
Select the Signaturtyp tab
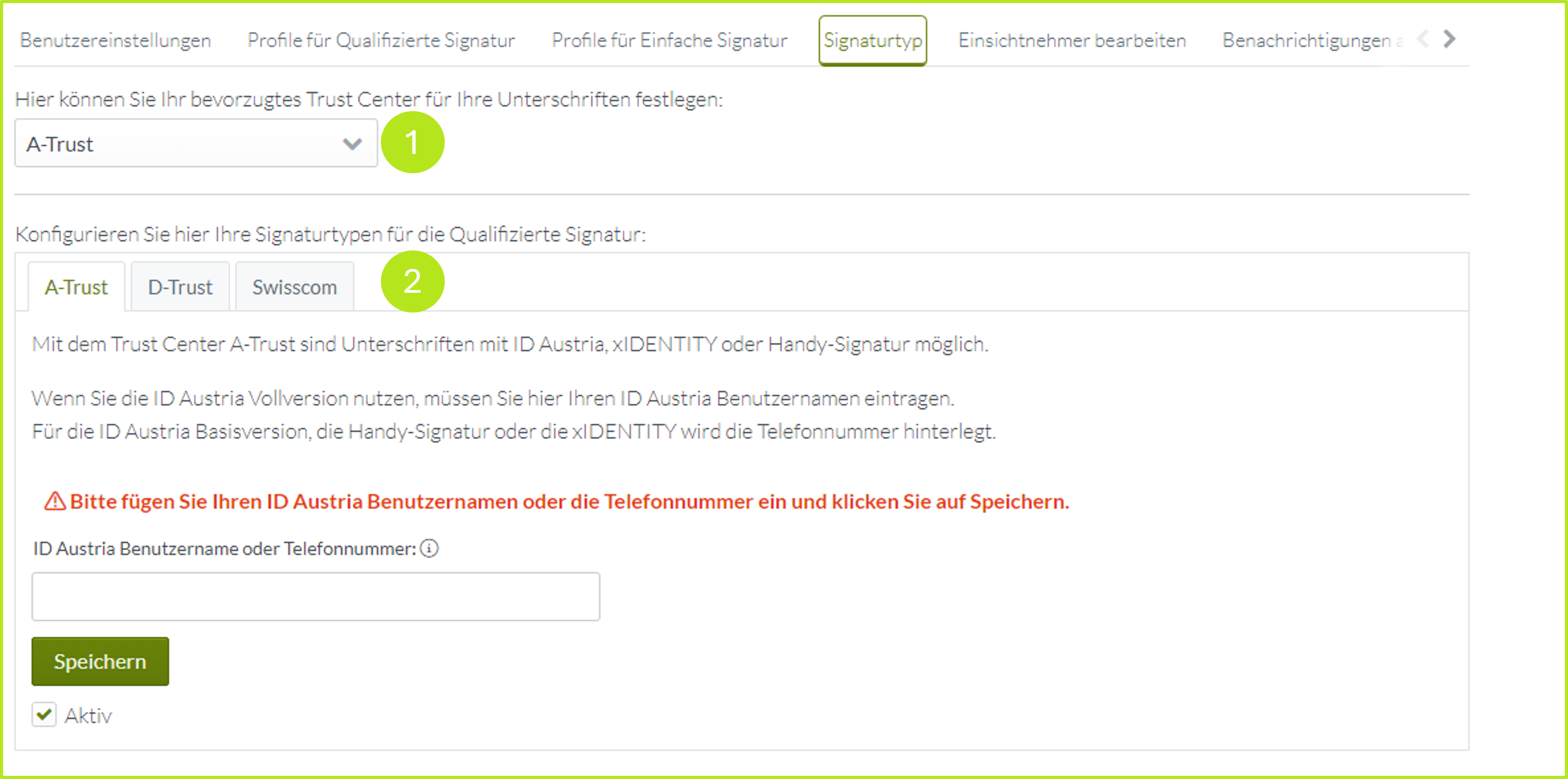(872, 40)
